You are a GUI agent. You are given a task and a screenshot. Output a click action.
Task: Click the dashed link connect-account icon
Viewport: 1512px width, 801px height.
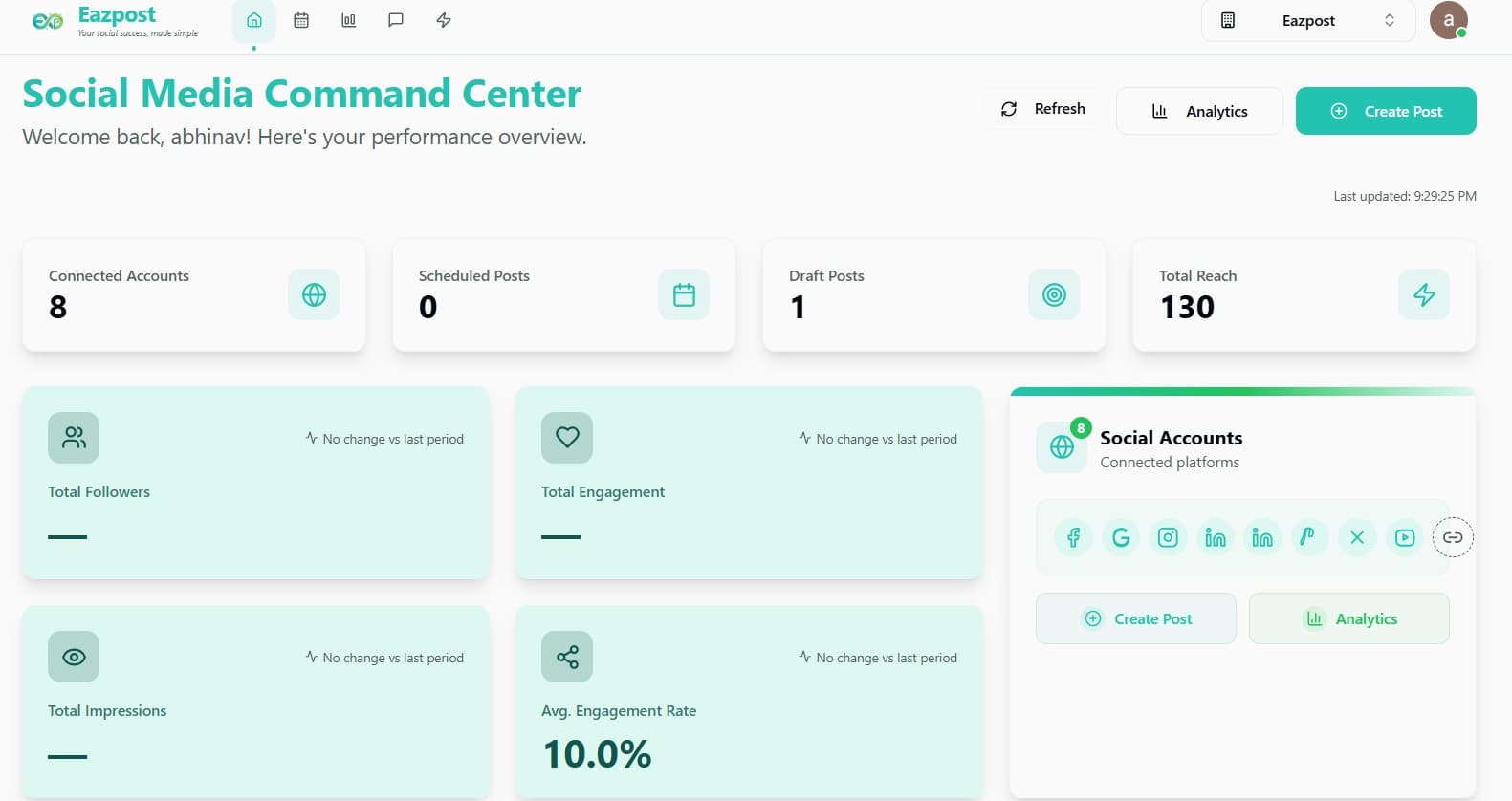pyautogui.click(x=1453, y=537)
